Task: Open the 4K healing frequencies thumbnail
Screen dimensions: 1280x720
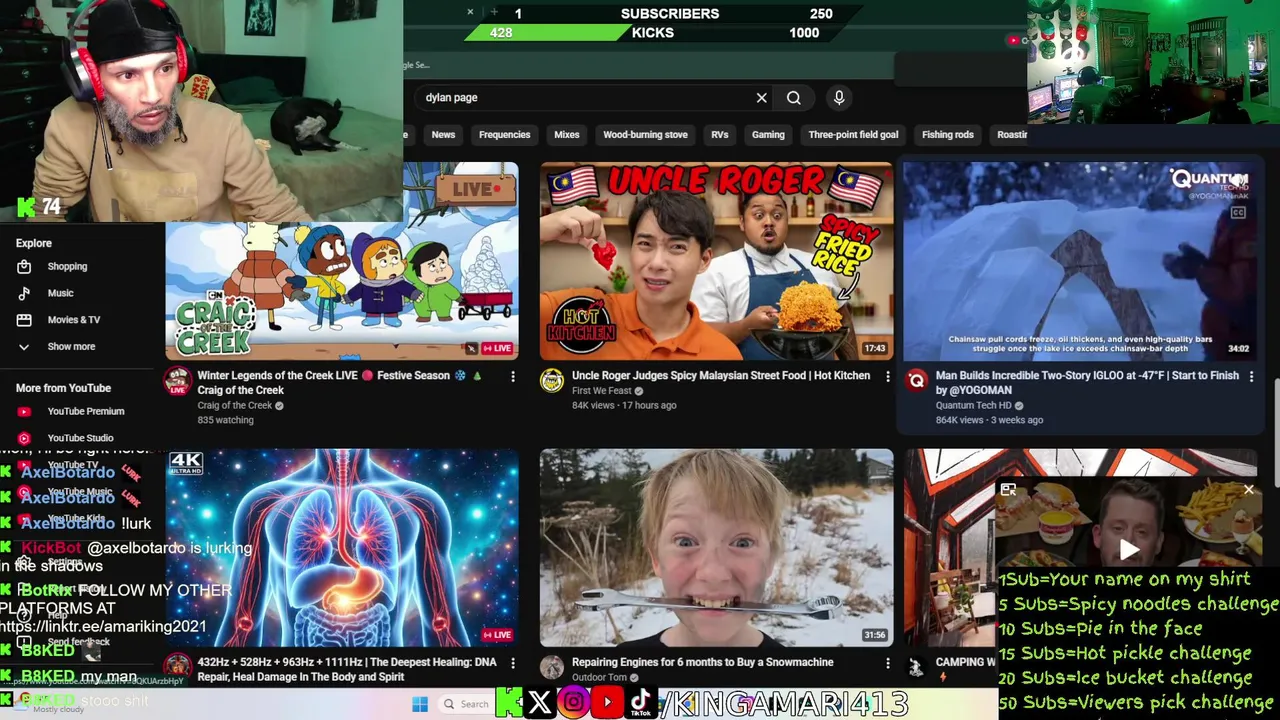Action: (342, 547)
